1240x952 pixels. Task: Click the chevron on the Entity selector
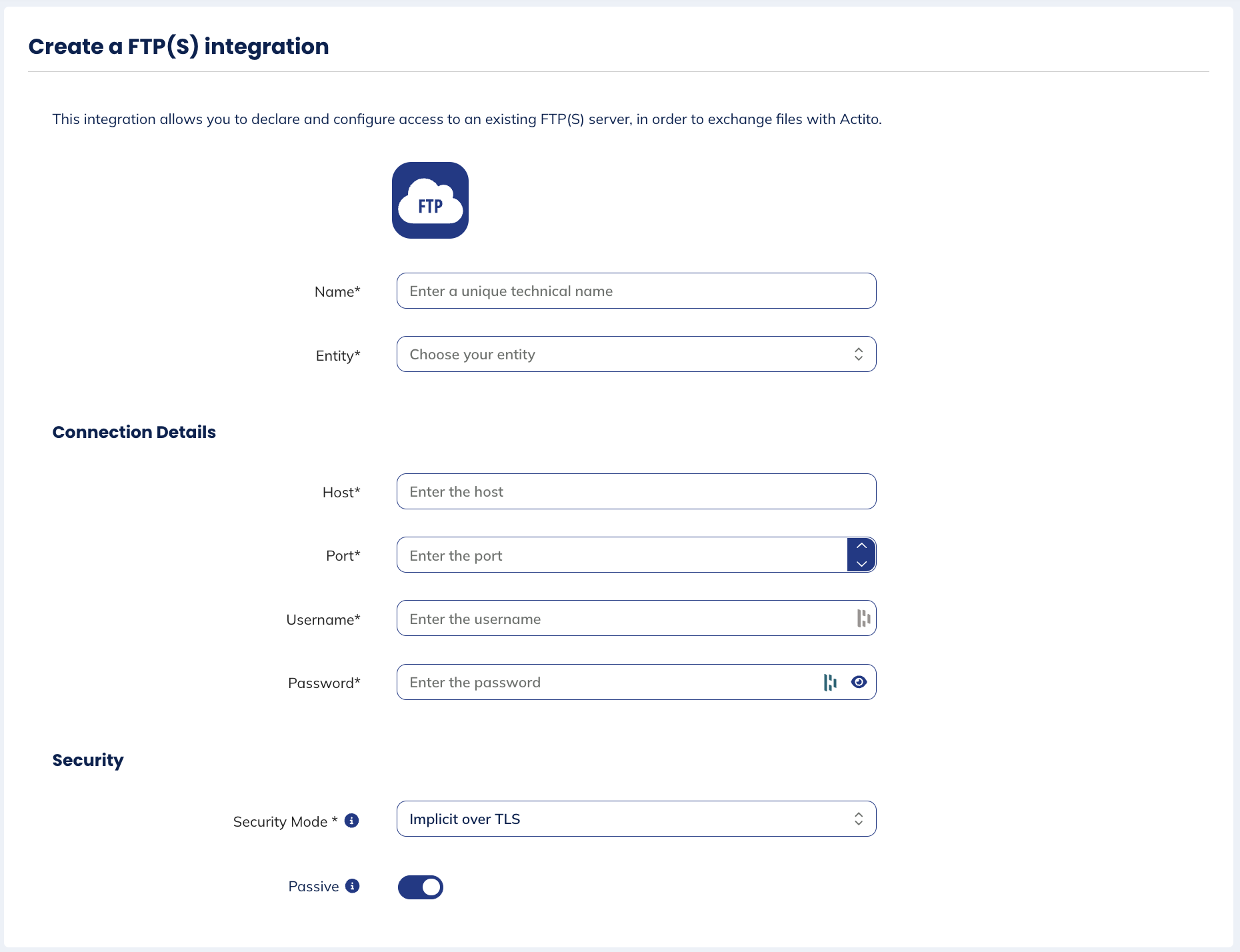(859, 354)
